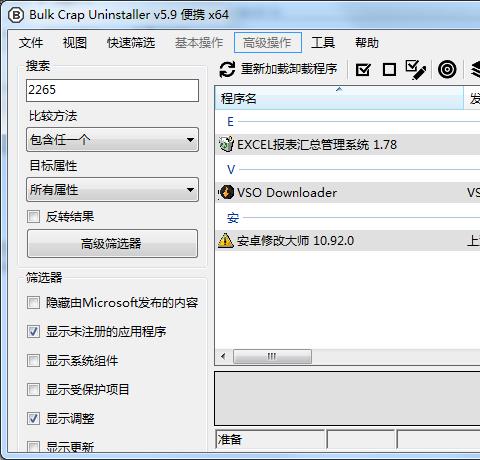Click the select all checked-box toolbar icon
This screenshot has height=460, width=480.
[x=363, y=69]
